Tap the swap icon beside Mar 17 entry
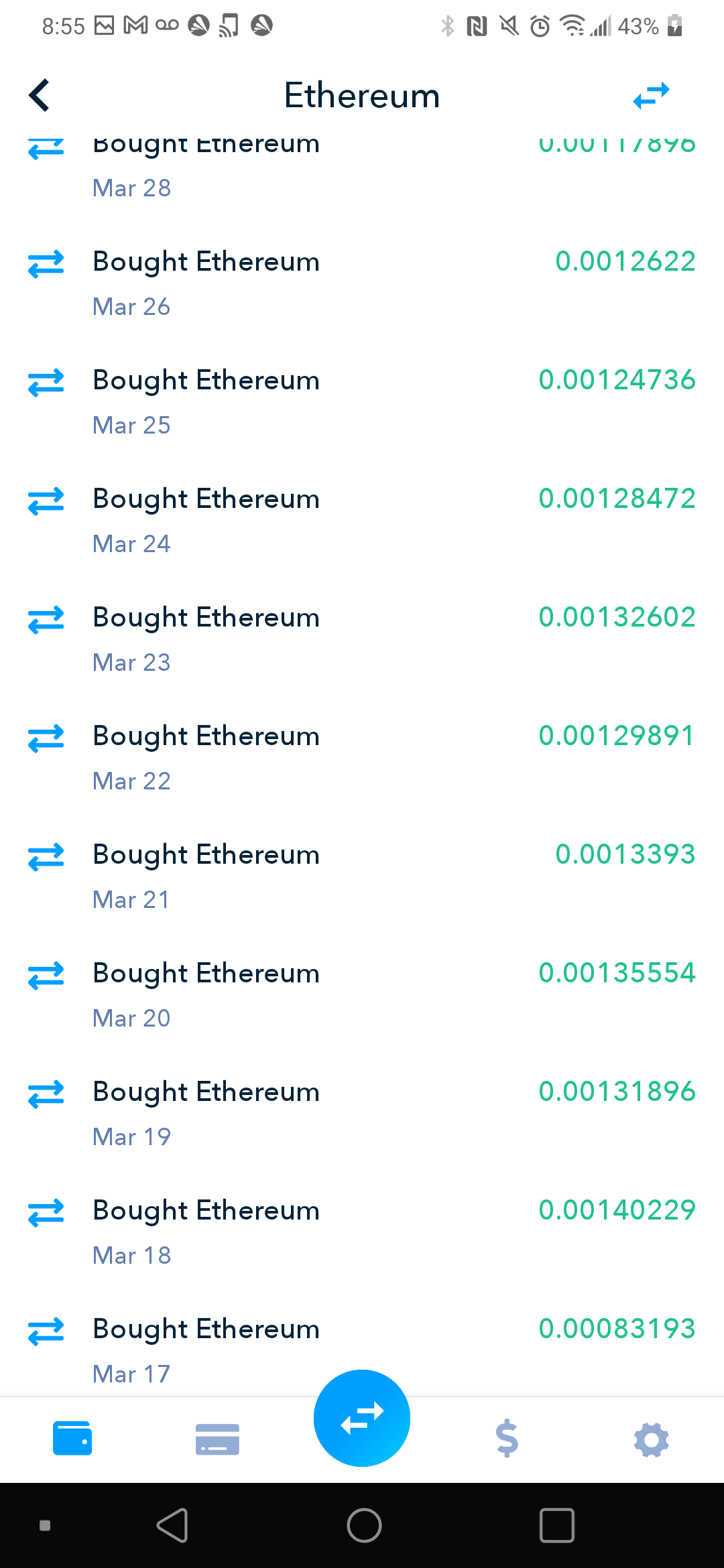 coord(46,1331)
